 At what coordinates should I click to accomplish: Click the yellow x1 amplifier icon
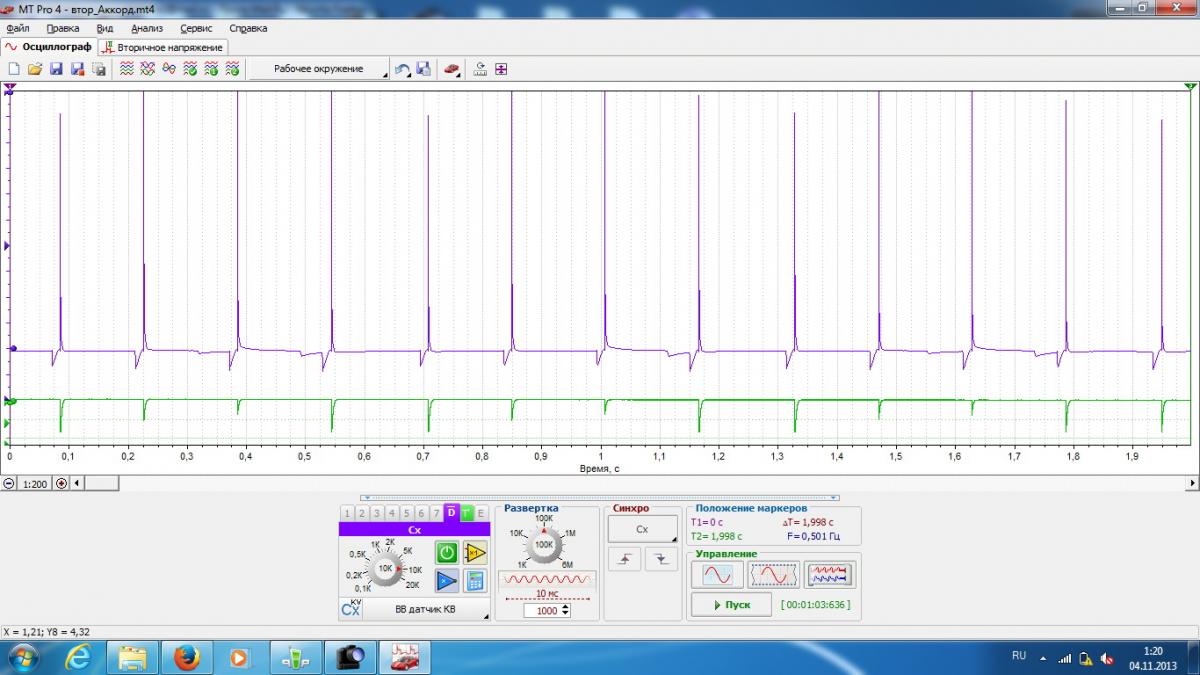[475, 552]
